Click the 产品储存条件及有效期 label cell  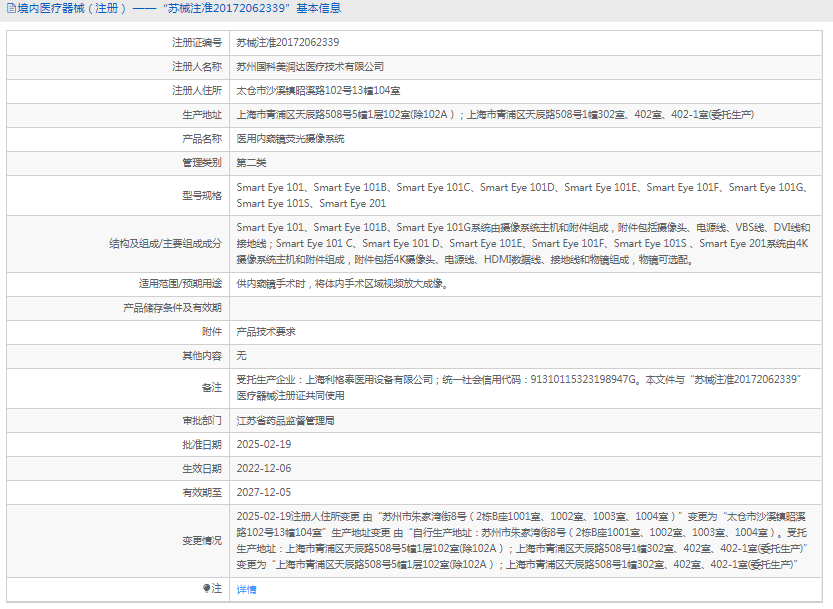pyautogui.click(x=118, y=308)
